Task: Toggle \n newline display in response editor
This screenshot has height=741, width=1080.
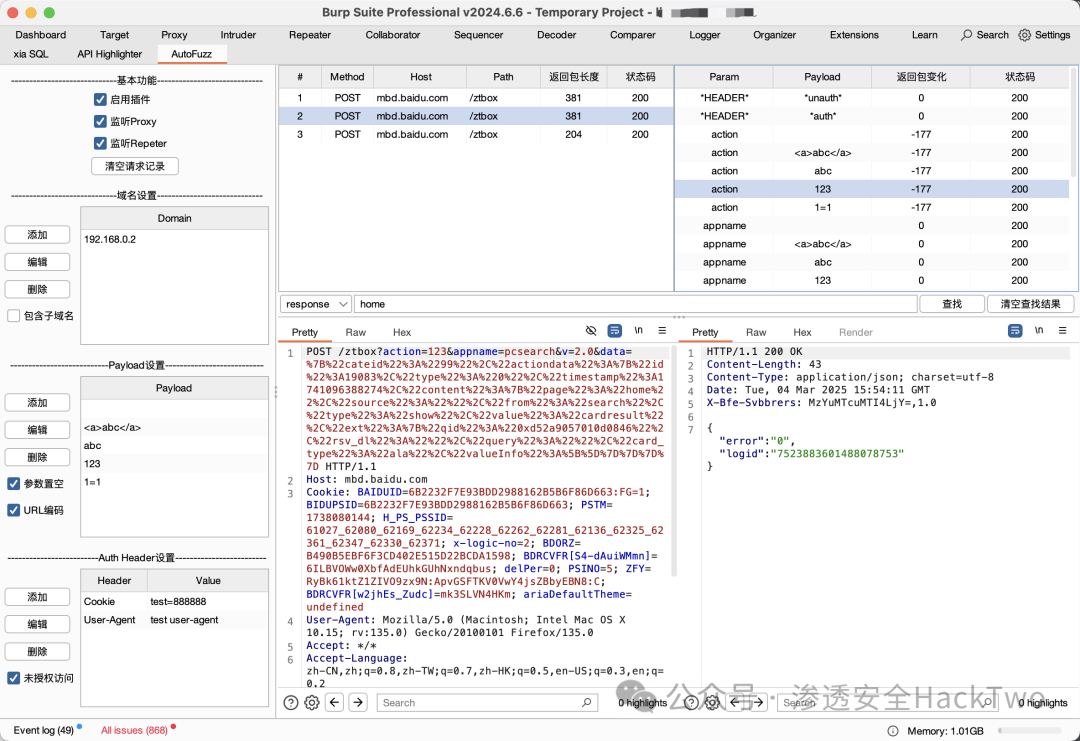Action: 1039,331
